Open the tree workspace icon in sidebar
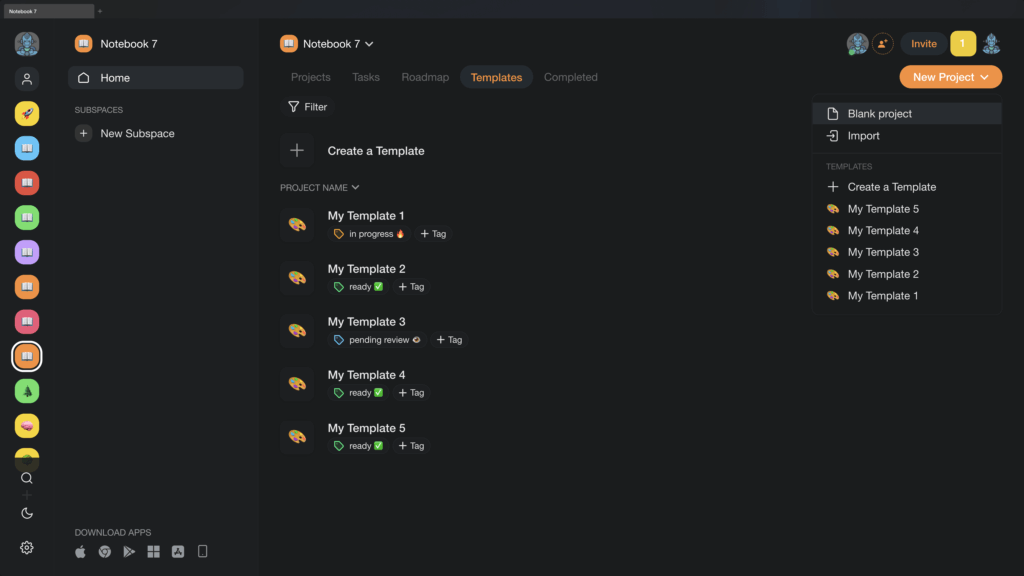The width and height of the screenshot is (1024, 576). tap(27, 391)
